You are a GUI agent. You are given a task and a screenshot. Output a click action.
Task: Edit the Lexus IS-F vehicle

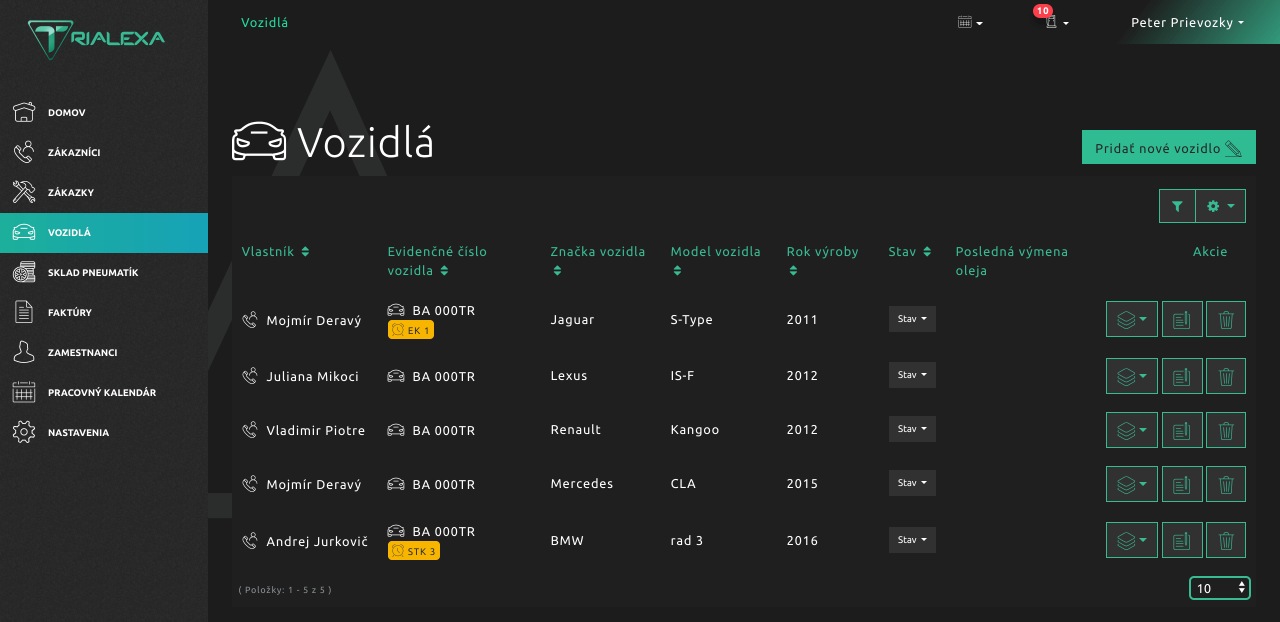coord(1182,376)
